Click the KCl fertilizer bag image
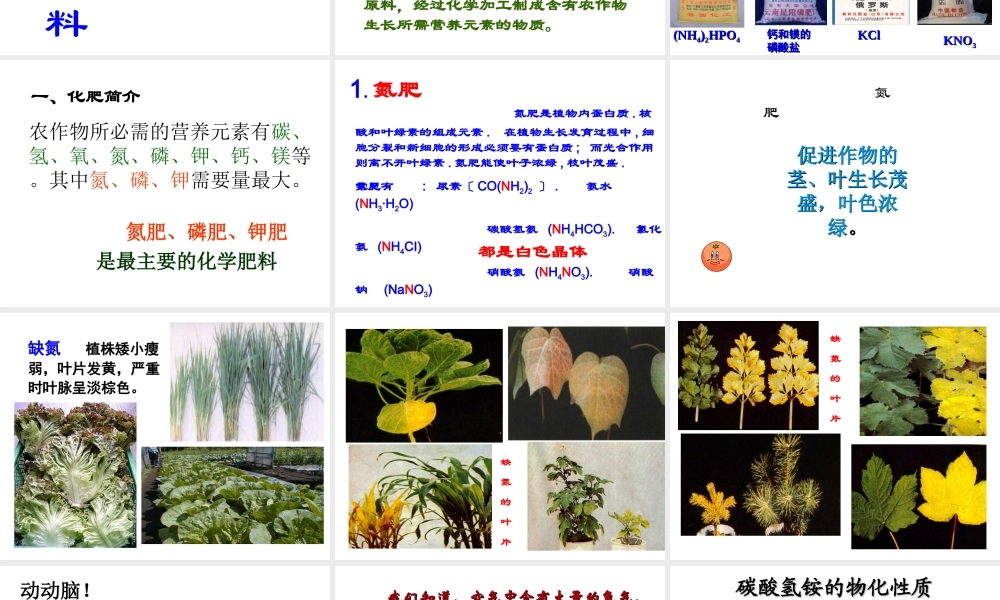Image resolution: width=1000 pixels, height=600 pixels. (x=871, y=12)
